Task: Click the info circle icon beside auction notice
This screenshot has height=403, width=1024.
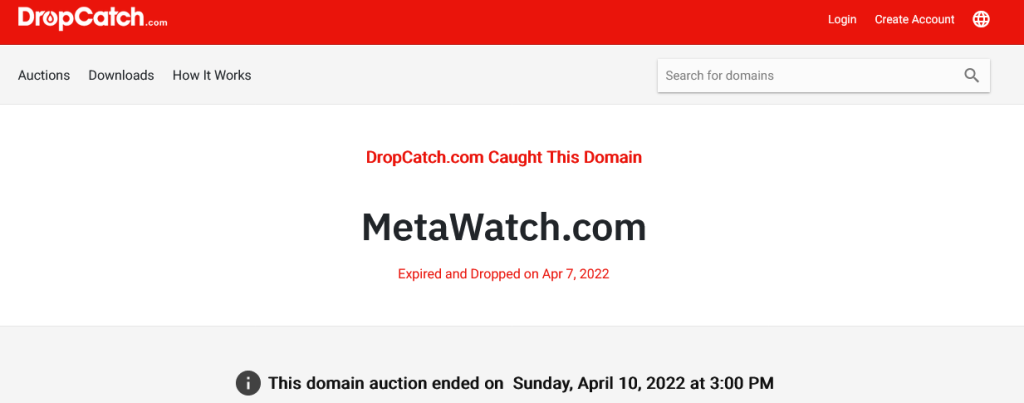Action: (x=248, y=383)
